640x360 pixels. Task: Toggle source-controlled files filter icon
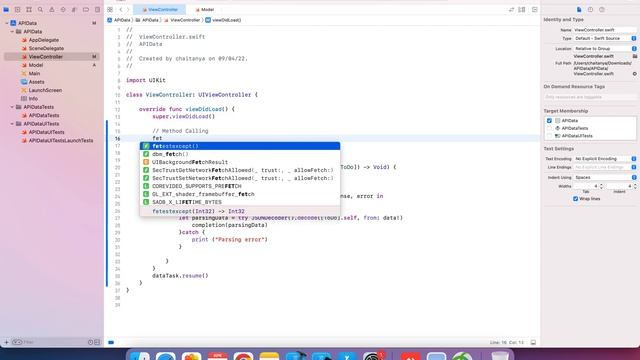[x=97, y=342]
